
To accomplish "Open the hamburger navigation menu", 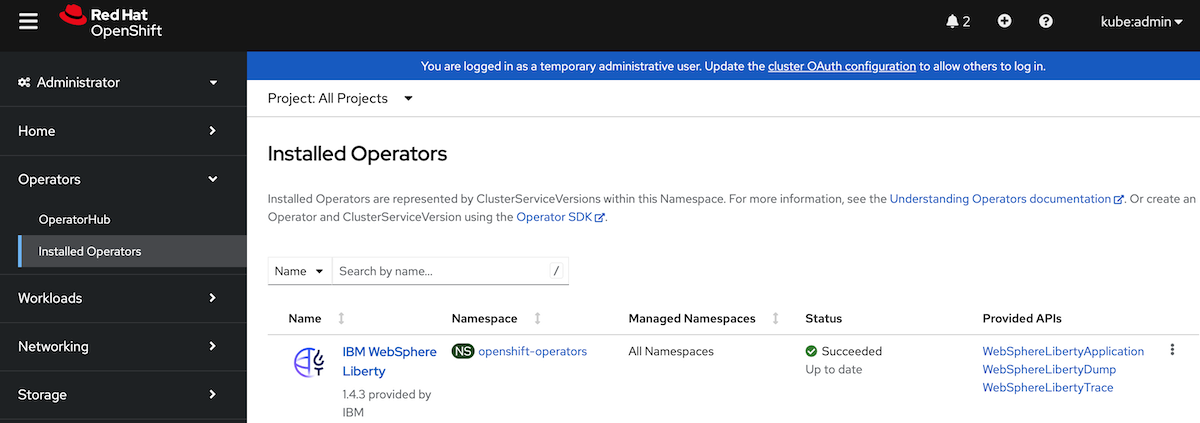I will (28, 22).
